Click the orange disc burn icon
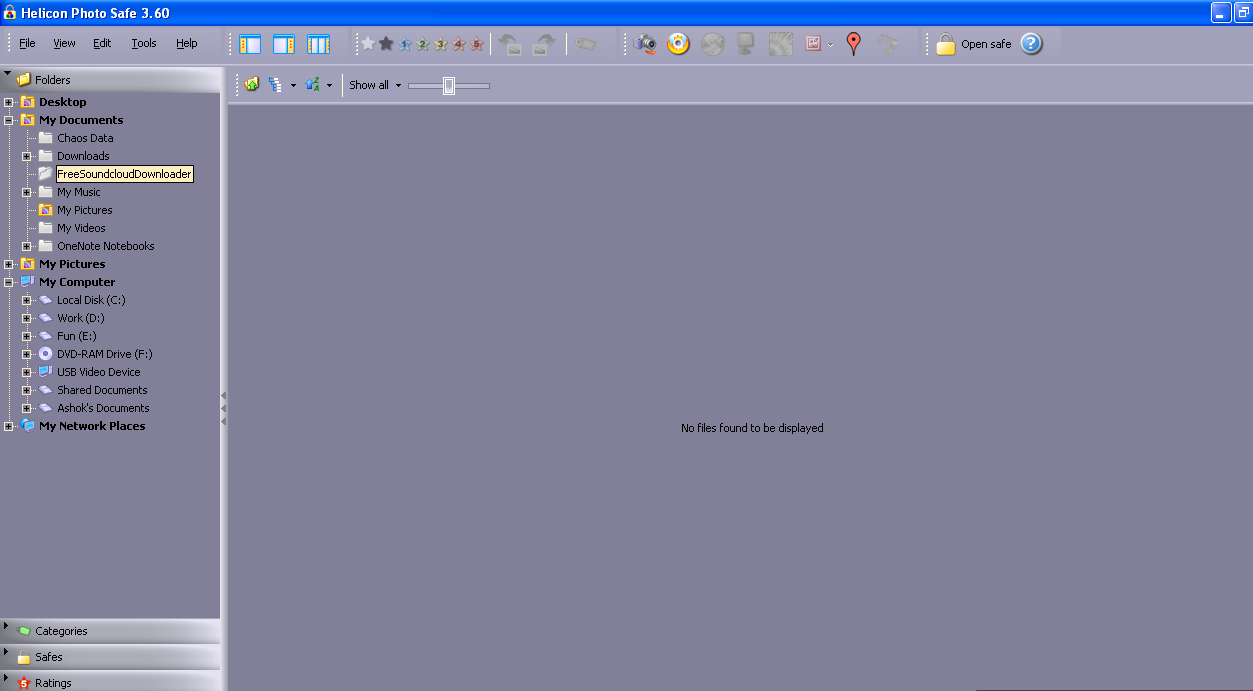 (x=679, y=44)
